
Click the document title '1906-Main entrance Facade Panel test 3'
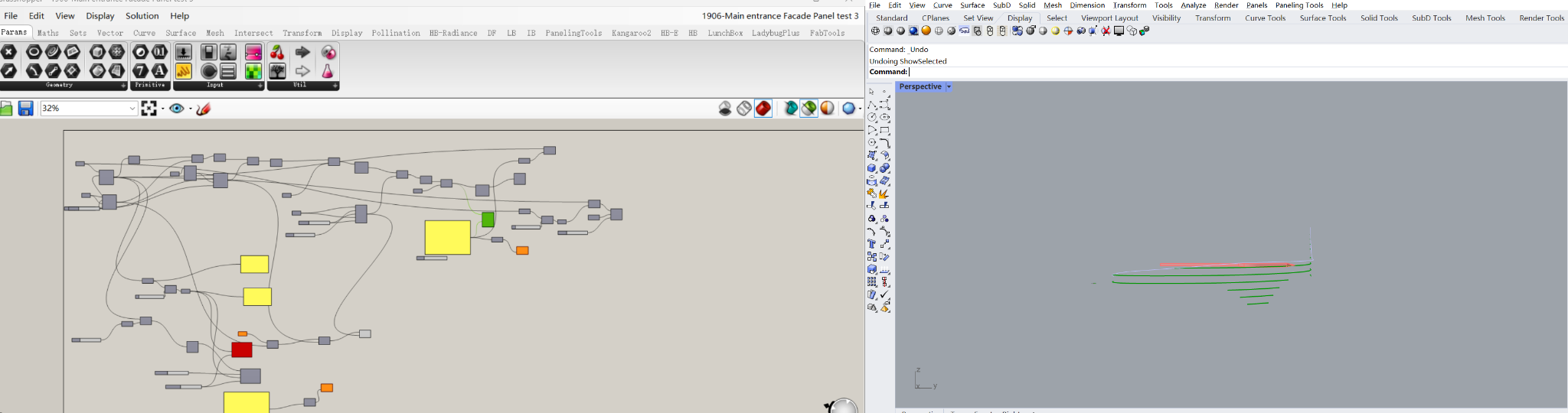(780, 15)
